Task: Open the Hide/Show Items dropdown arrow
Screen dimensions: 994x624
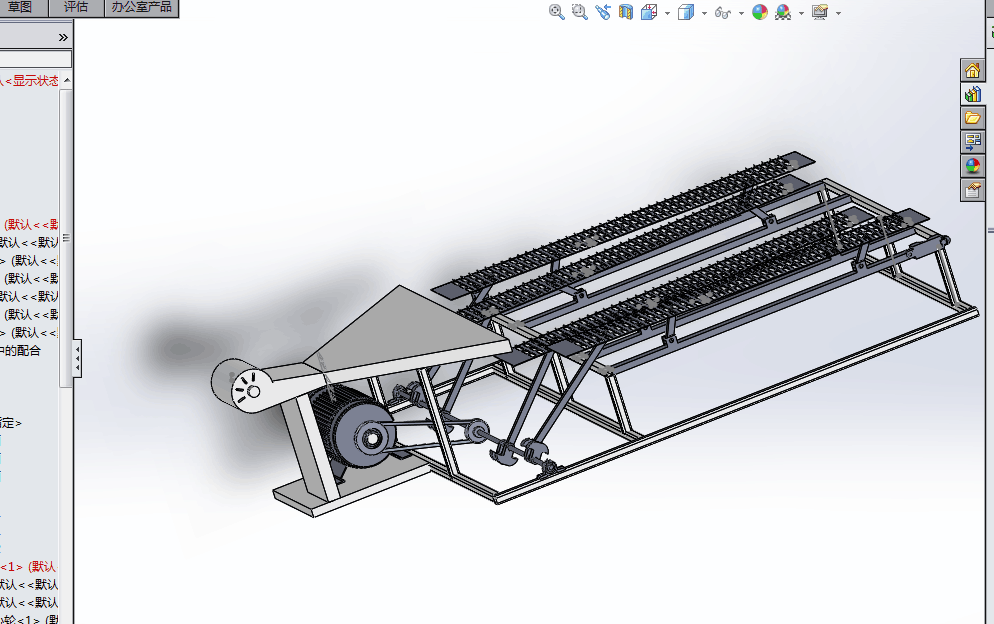Action: [x=741, y=13]
